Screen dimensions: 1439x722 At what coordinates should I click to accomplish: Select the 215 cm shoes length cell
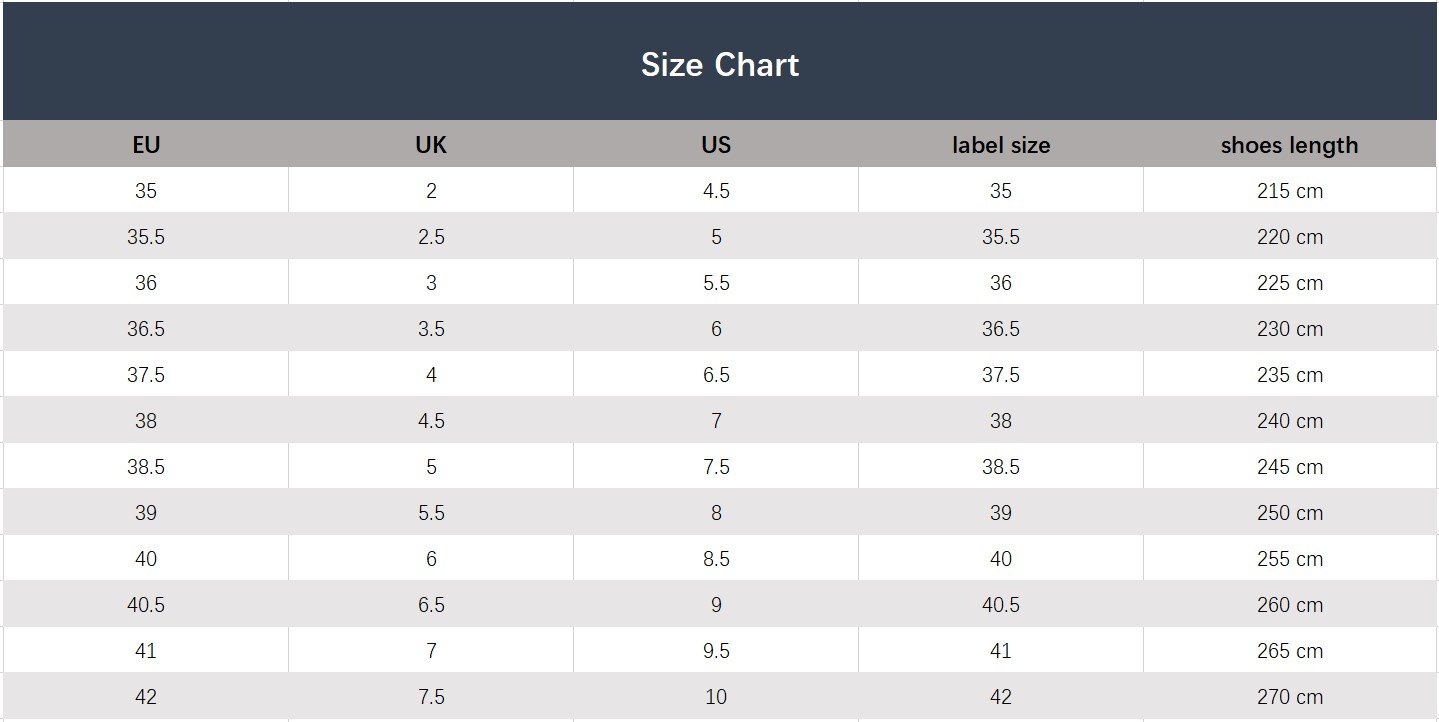pyautogui.click(x=1290, y=190)
